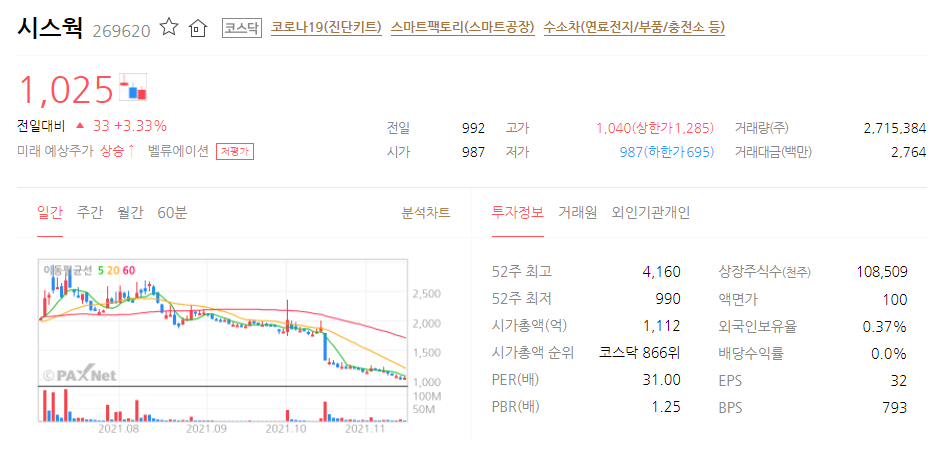Click the 저가 value 987(하한가 695)
Viewport: 945px width, 450px height.
click(x=667, y=152)
